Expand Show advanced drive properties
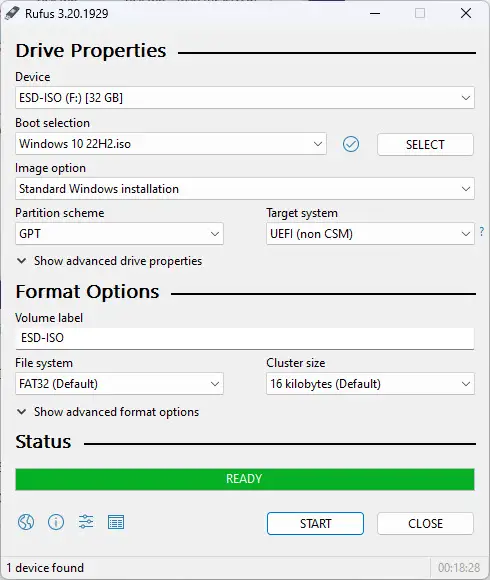Image resolution: width=490 pixels, height=580 pixels. (109, 261)
